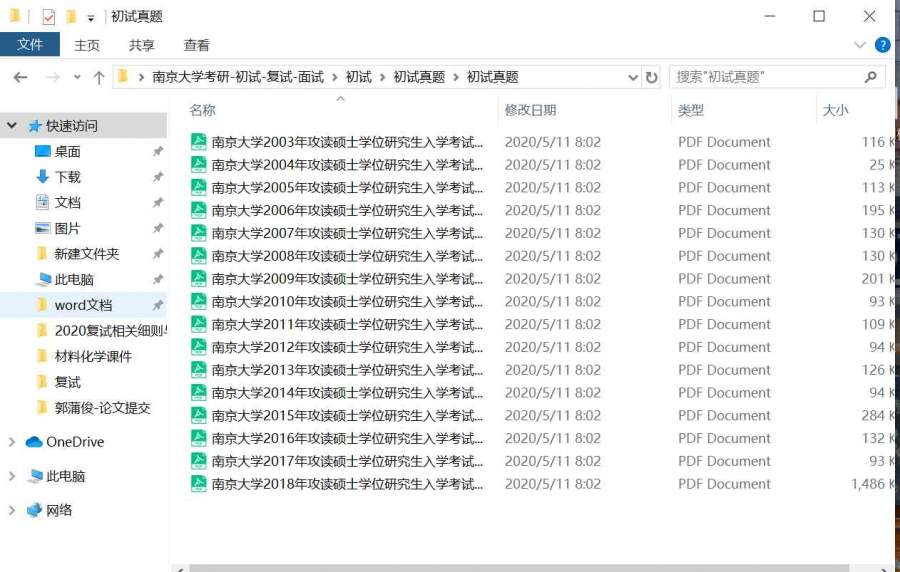Select file name 南京大学2013年攻读硕士学位研究生入学考试
This screenshot has width=900, height=572.
tap(347, 370)
